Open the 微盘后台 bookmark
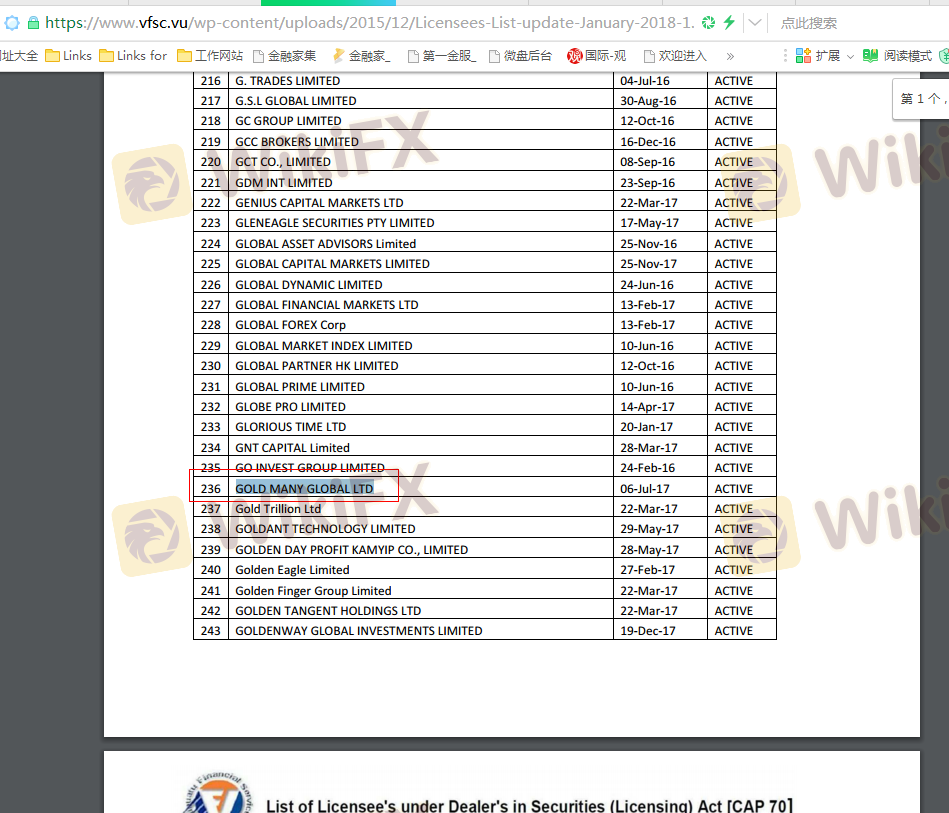This screenshot has width=949, height=813. click(x=520, y=56)
